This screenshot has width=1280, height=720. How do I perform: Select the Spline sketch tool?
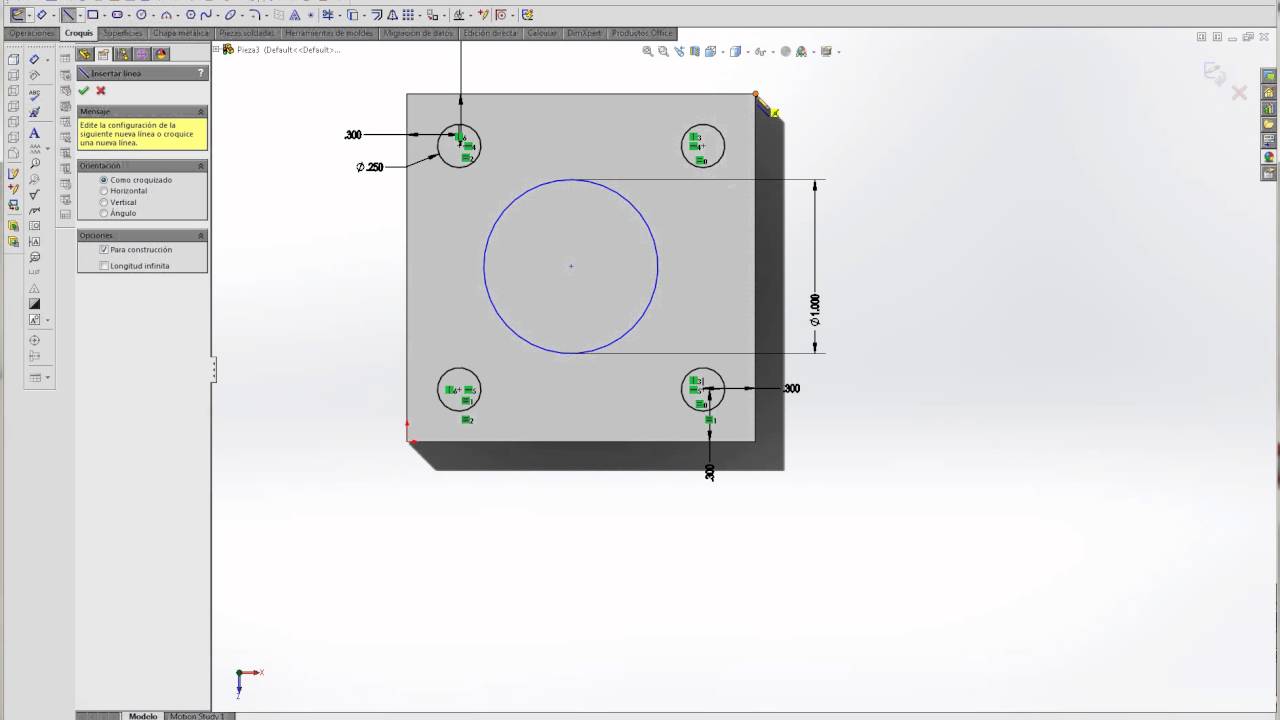pyautogui.click(x=206, y=15)
